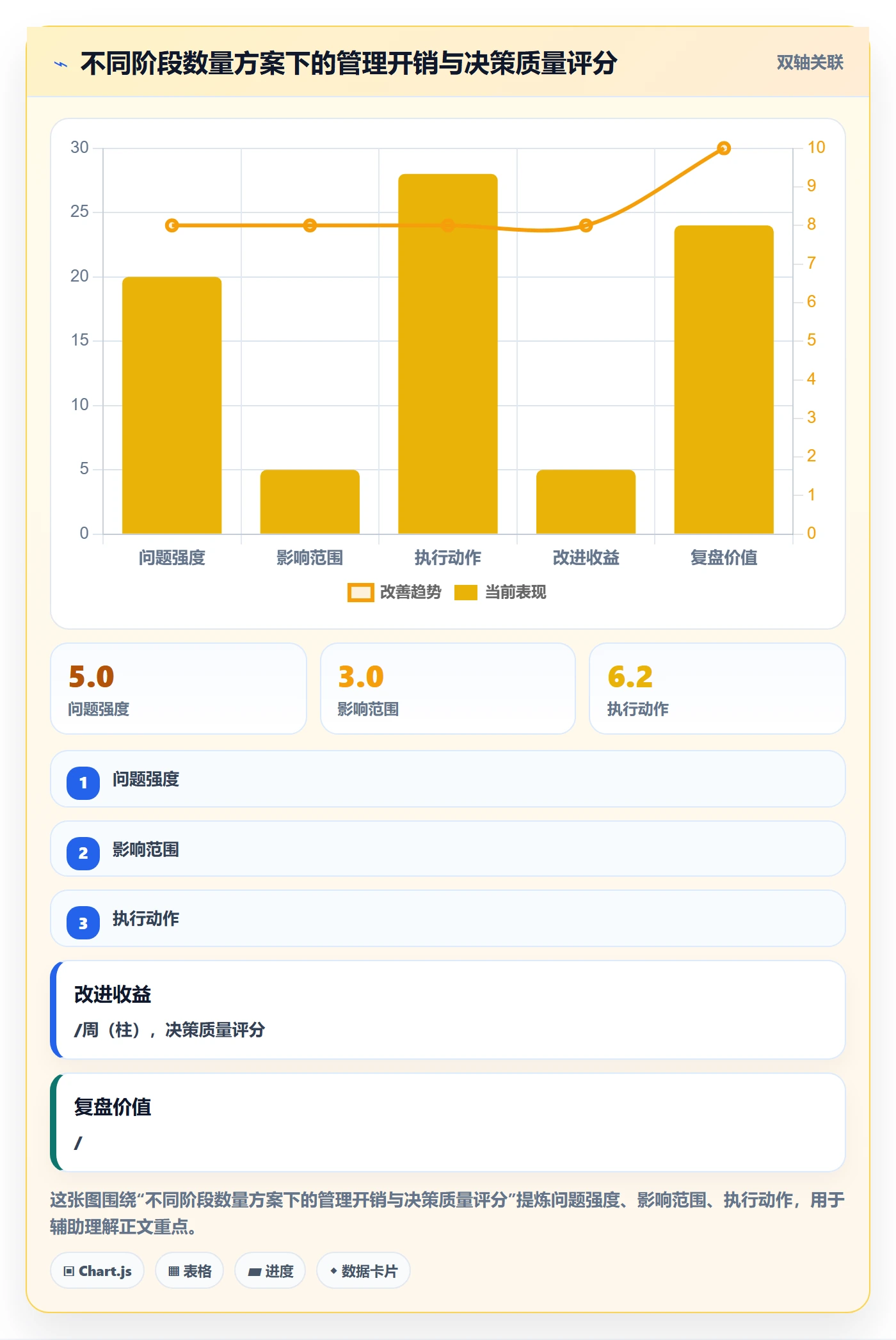
Task: Click the 进度 tag
Action: 270,1271
